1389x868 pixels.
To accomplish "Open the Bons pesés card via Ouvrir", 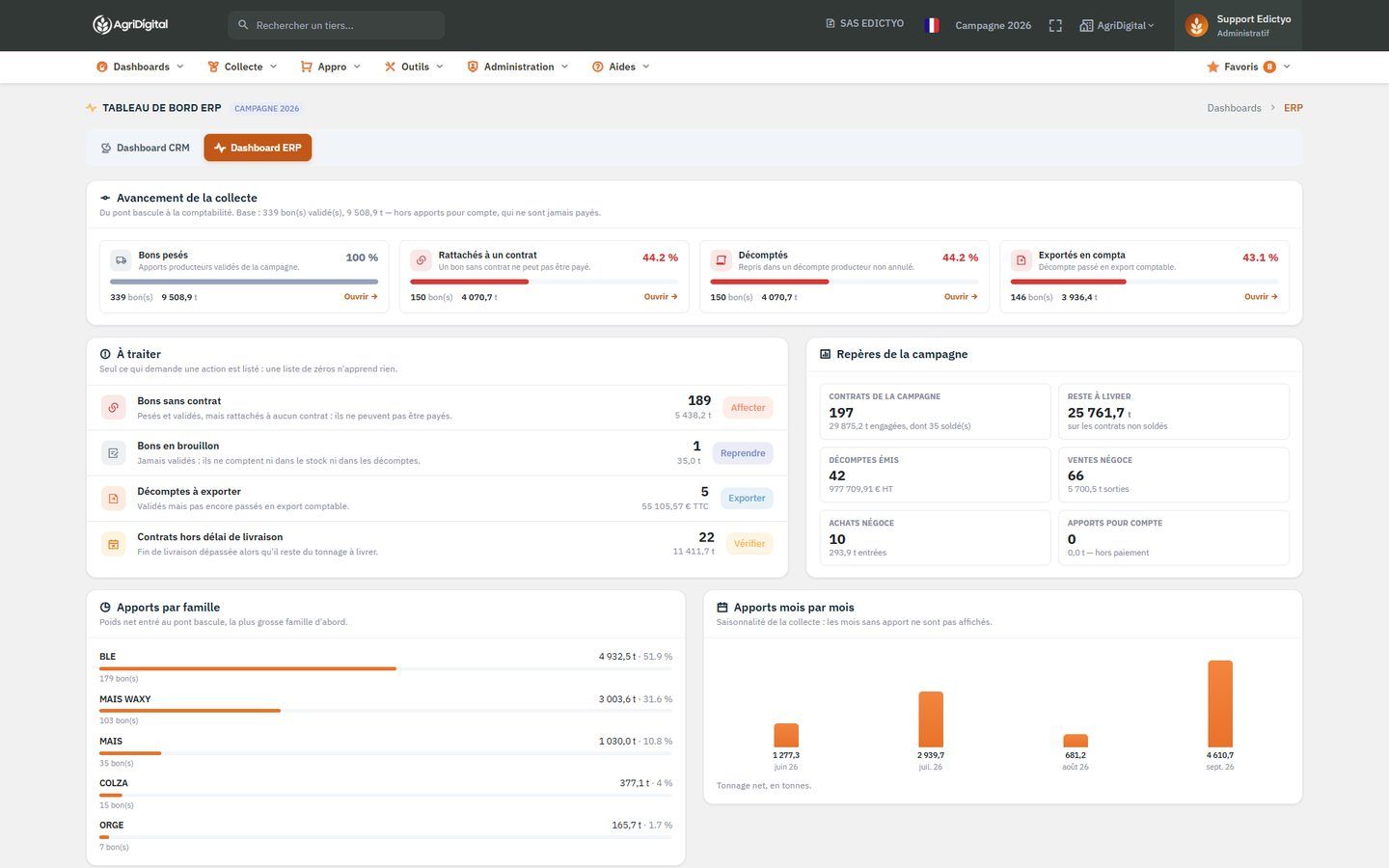I will (x=361, y=297).
